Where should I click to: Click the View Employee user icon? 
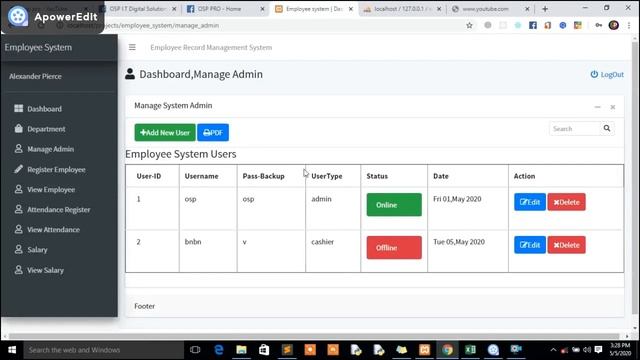(x=18, y=189)
